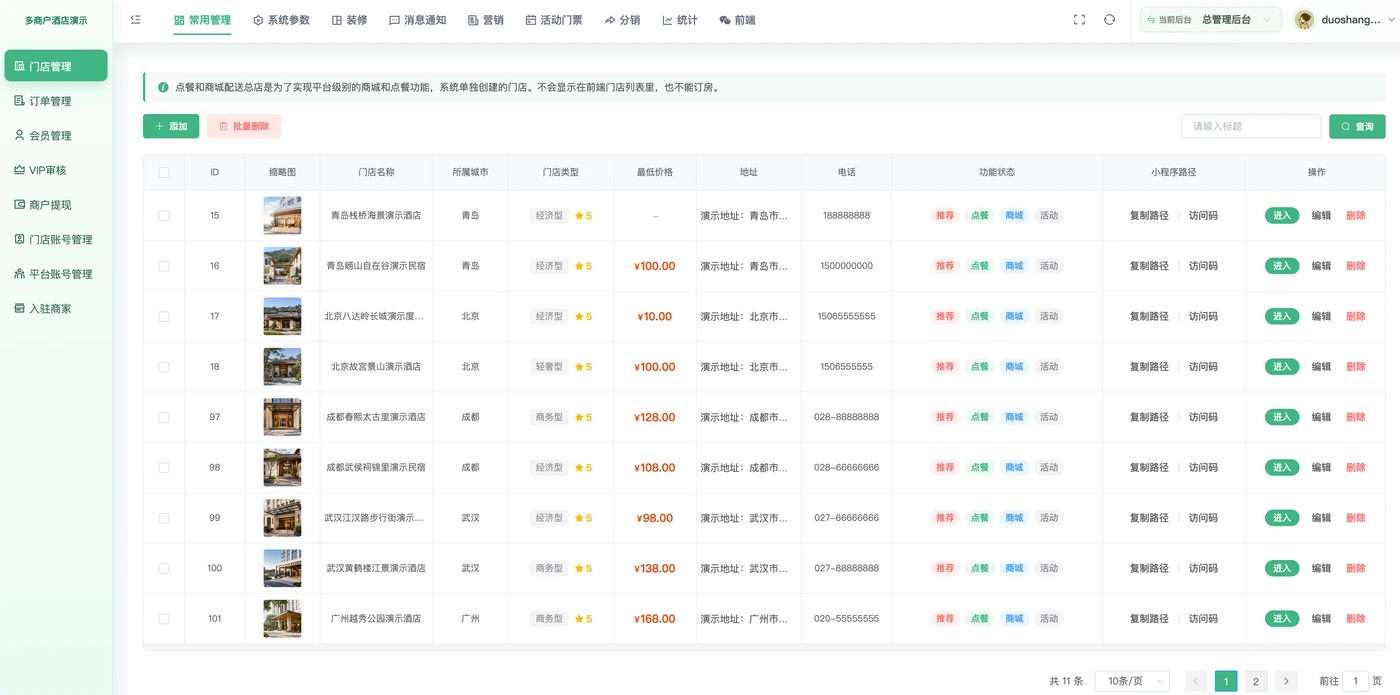
Task: Open 会员管理 in the sidebar
Action: 56,136
